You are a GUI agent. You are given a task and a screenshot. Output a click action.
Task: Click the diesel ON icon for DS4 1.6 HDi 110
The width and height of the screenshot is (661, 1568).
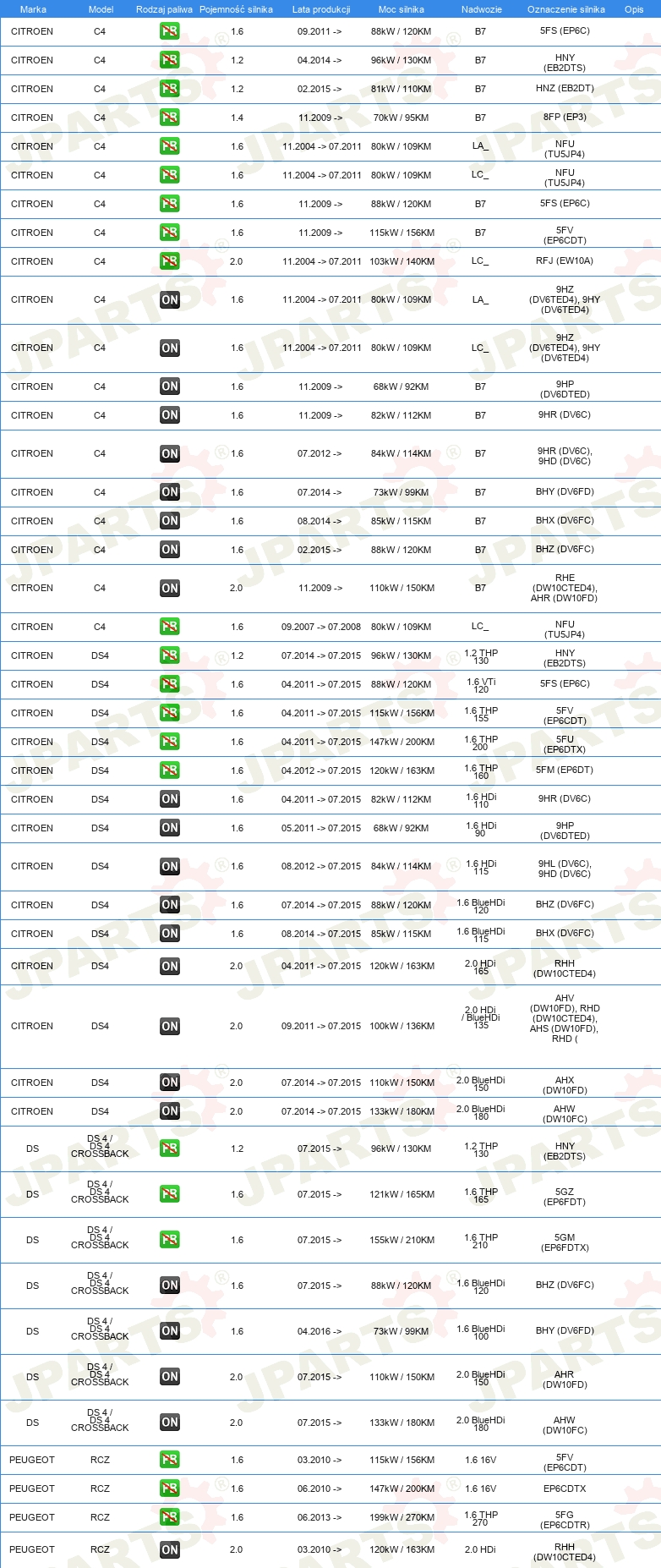[170, 799]
